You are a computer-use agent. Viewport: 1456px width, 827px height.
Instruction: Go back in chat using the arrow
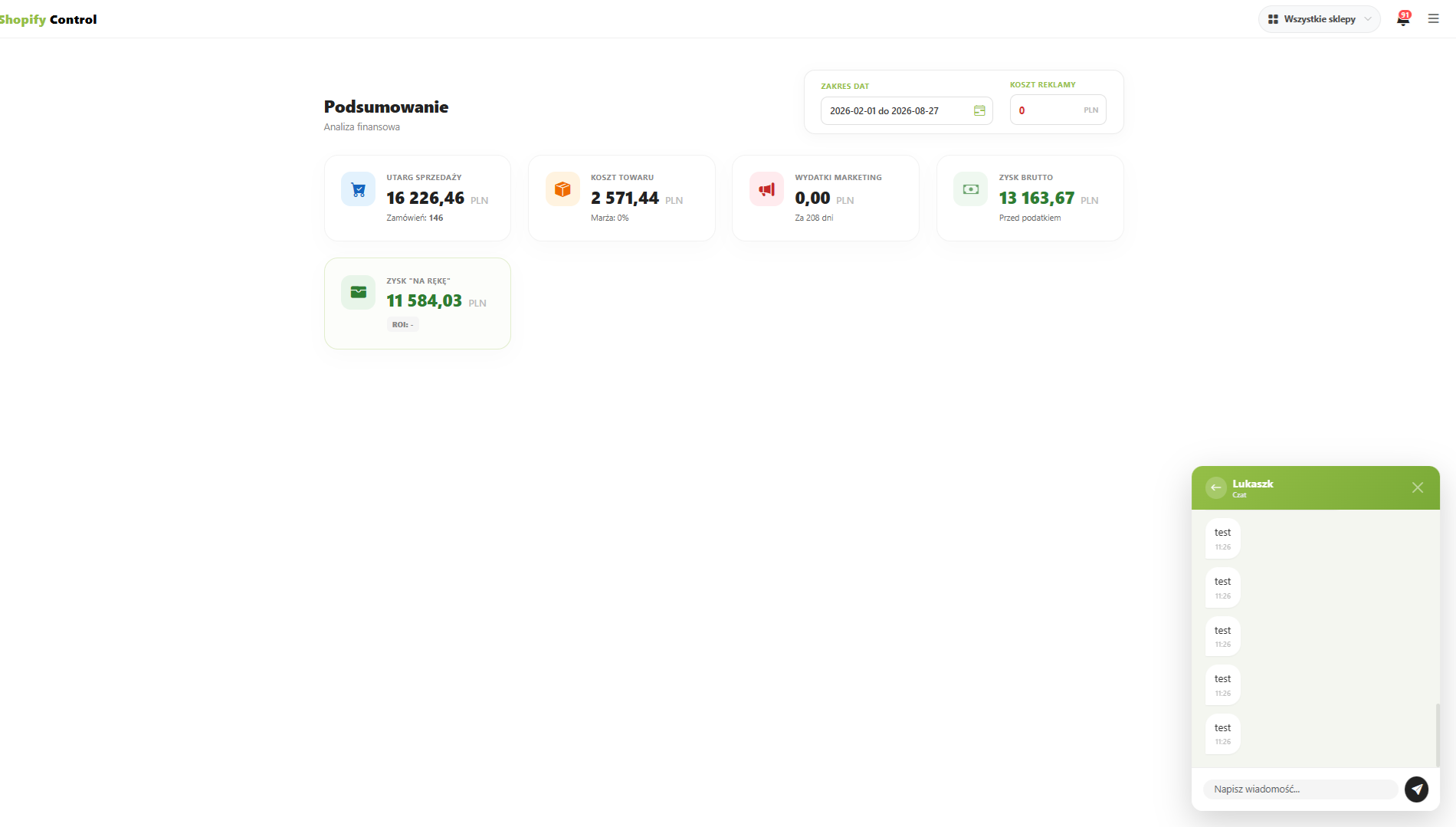pos(1216,487)
